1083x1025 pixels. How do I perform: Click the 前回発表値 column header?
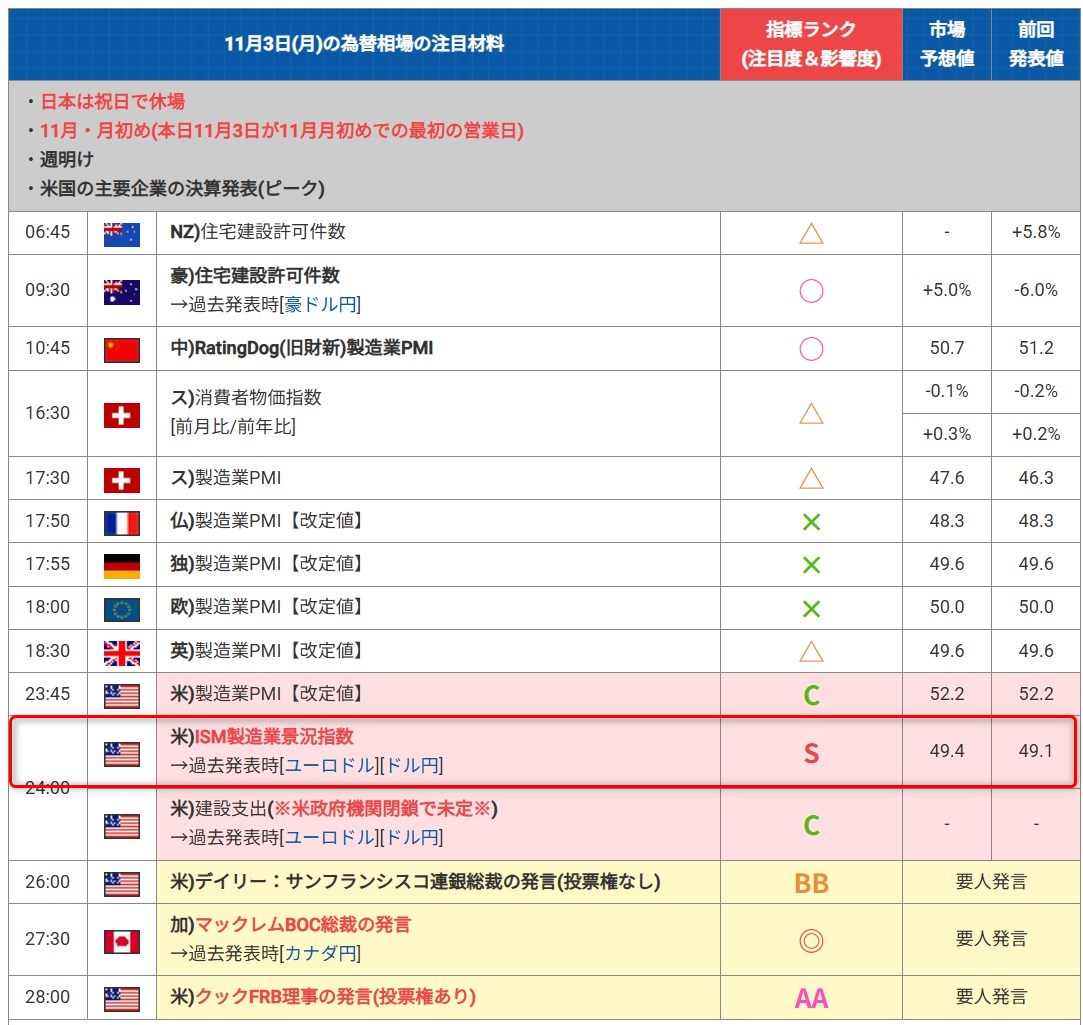click(1035, 45)
